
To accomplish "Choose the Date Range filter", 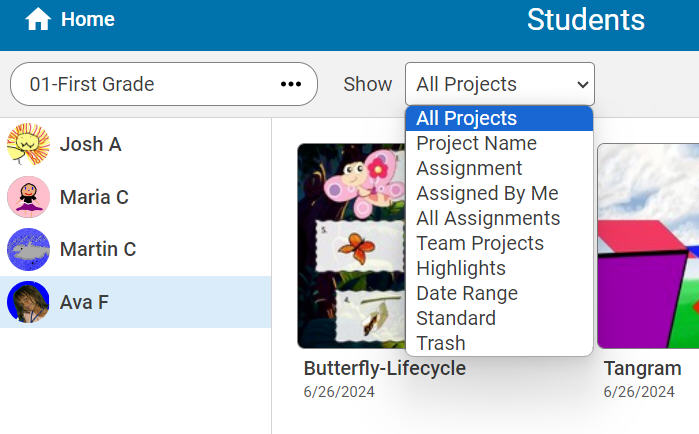I will (x=499, y=293).
